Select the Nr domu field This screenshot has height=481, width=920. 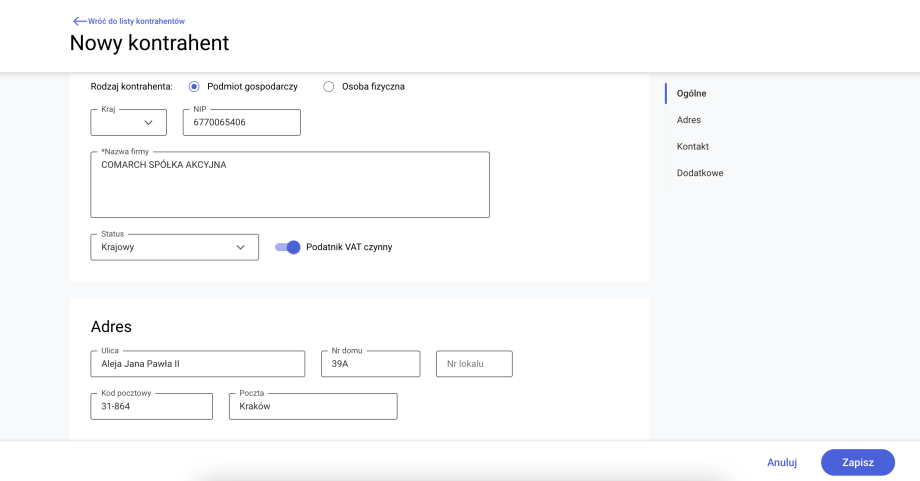[x=370, y=364]
